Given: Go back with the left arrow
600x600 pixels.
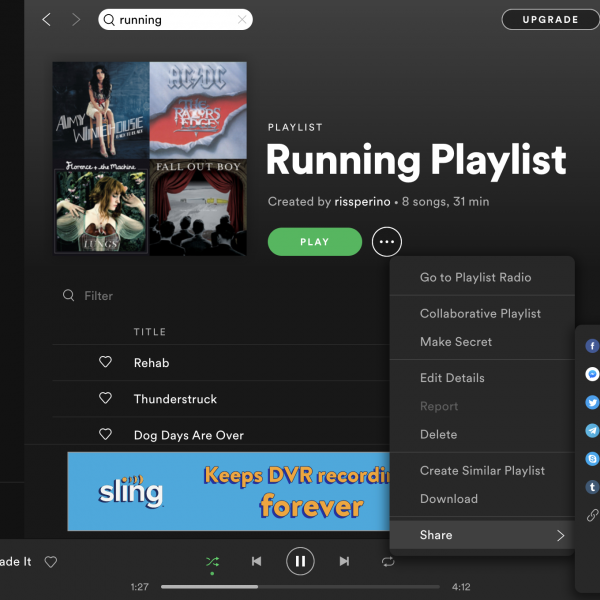Looking at the screenshot, I should pos(47,20).
